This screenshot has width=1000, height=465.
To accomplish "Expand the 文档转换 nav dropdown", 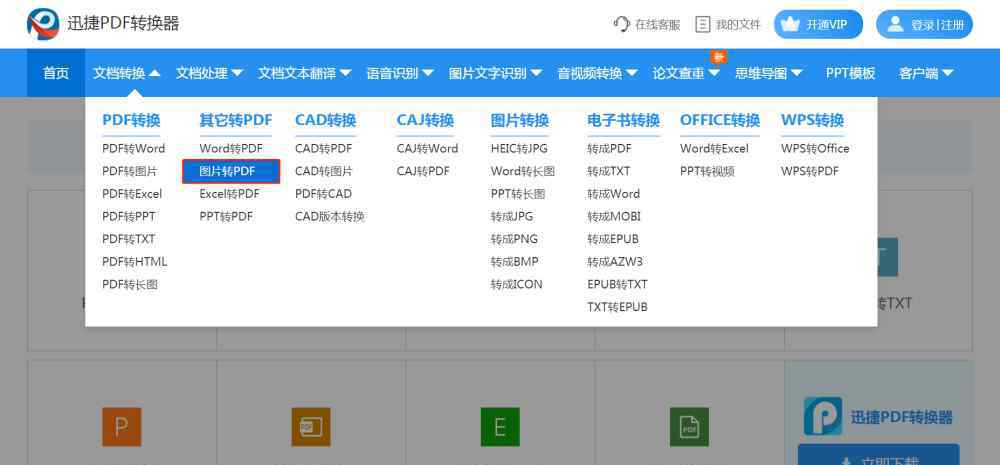I will click(x=126, y=73).
